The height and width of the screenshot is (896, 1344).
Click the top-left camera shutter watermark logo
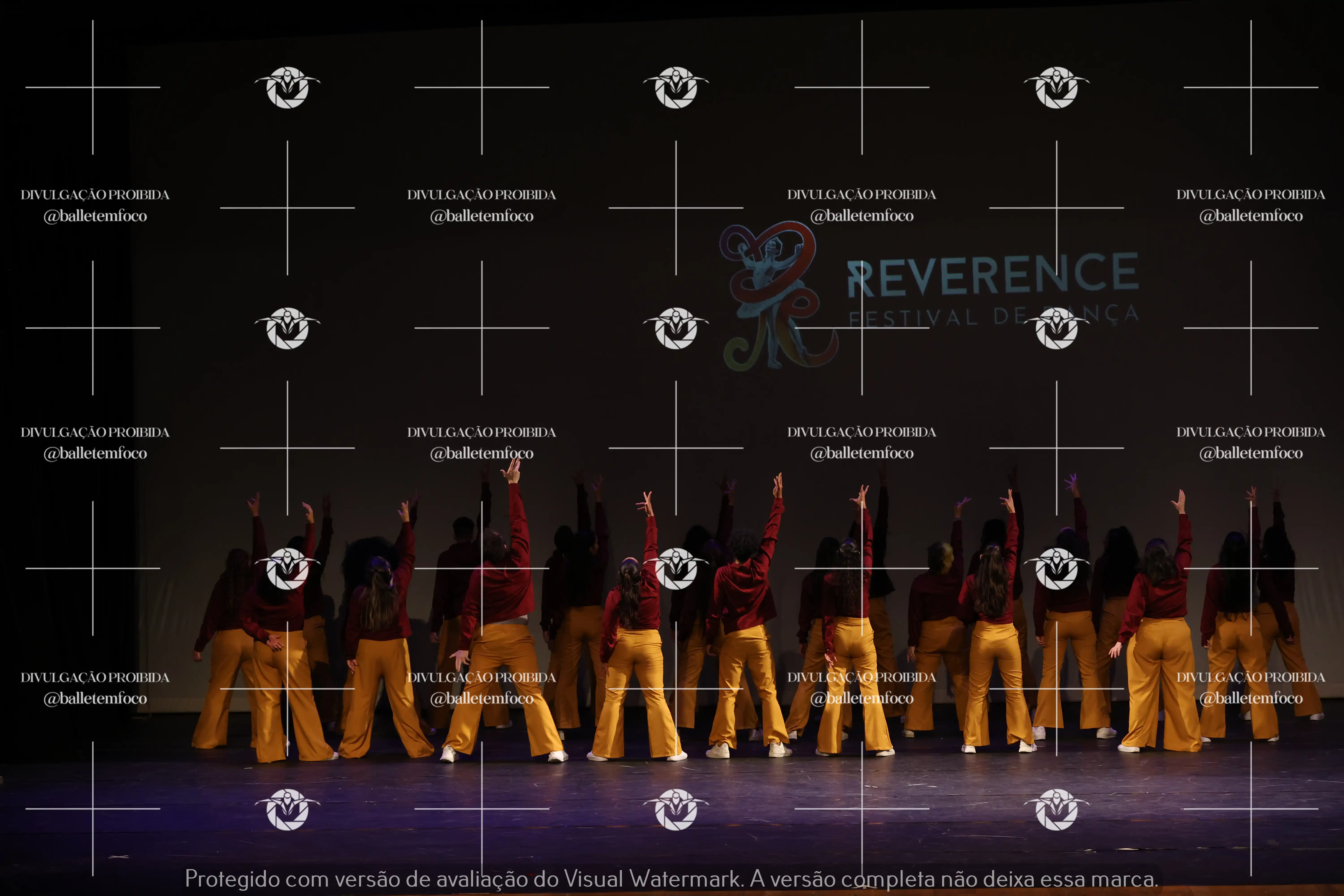click(287, 87)
